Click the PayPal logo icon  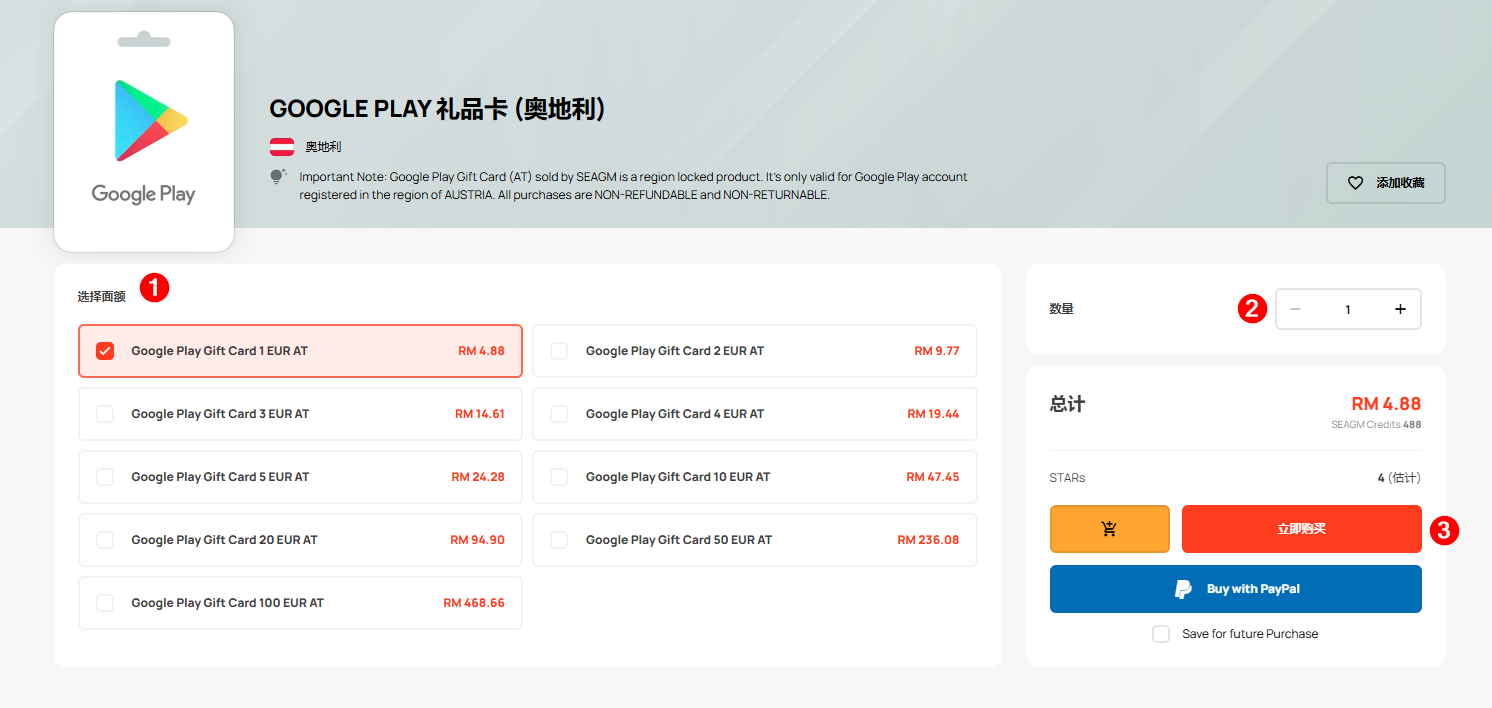tap(1183, 589)
